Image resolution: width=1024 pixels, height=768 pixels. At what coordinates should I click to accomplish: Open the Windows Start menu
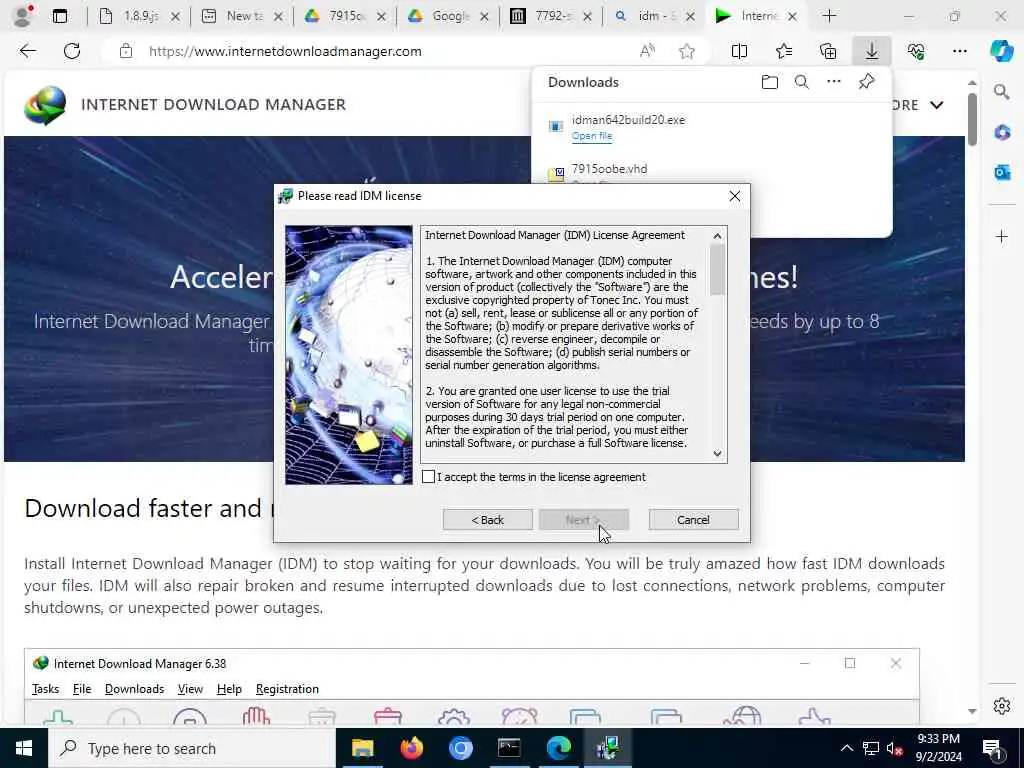click(24, 748)
